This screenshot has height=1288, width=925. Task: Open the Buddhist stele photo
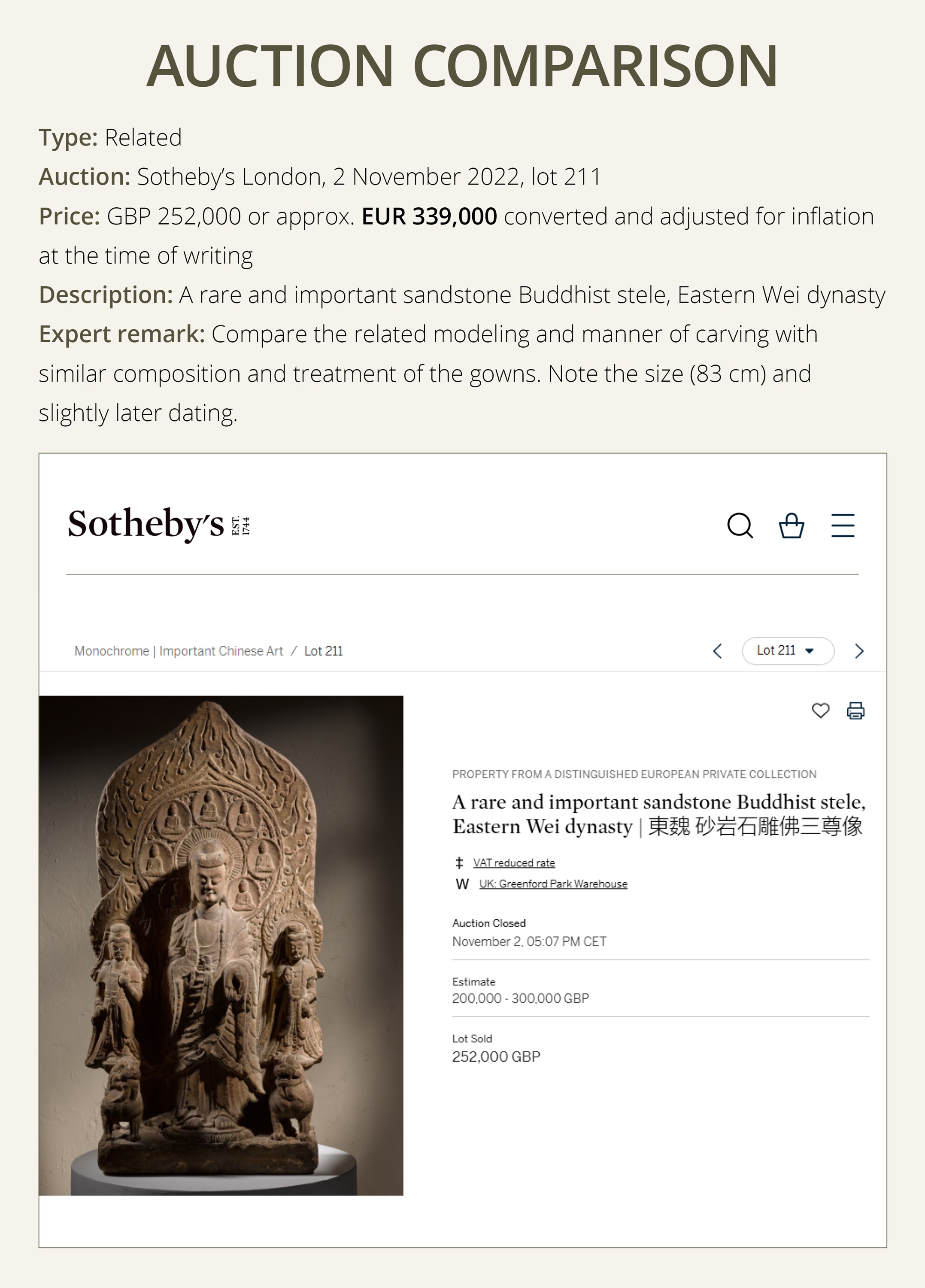click(221, 945)
